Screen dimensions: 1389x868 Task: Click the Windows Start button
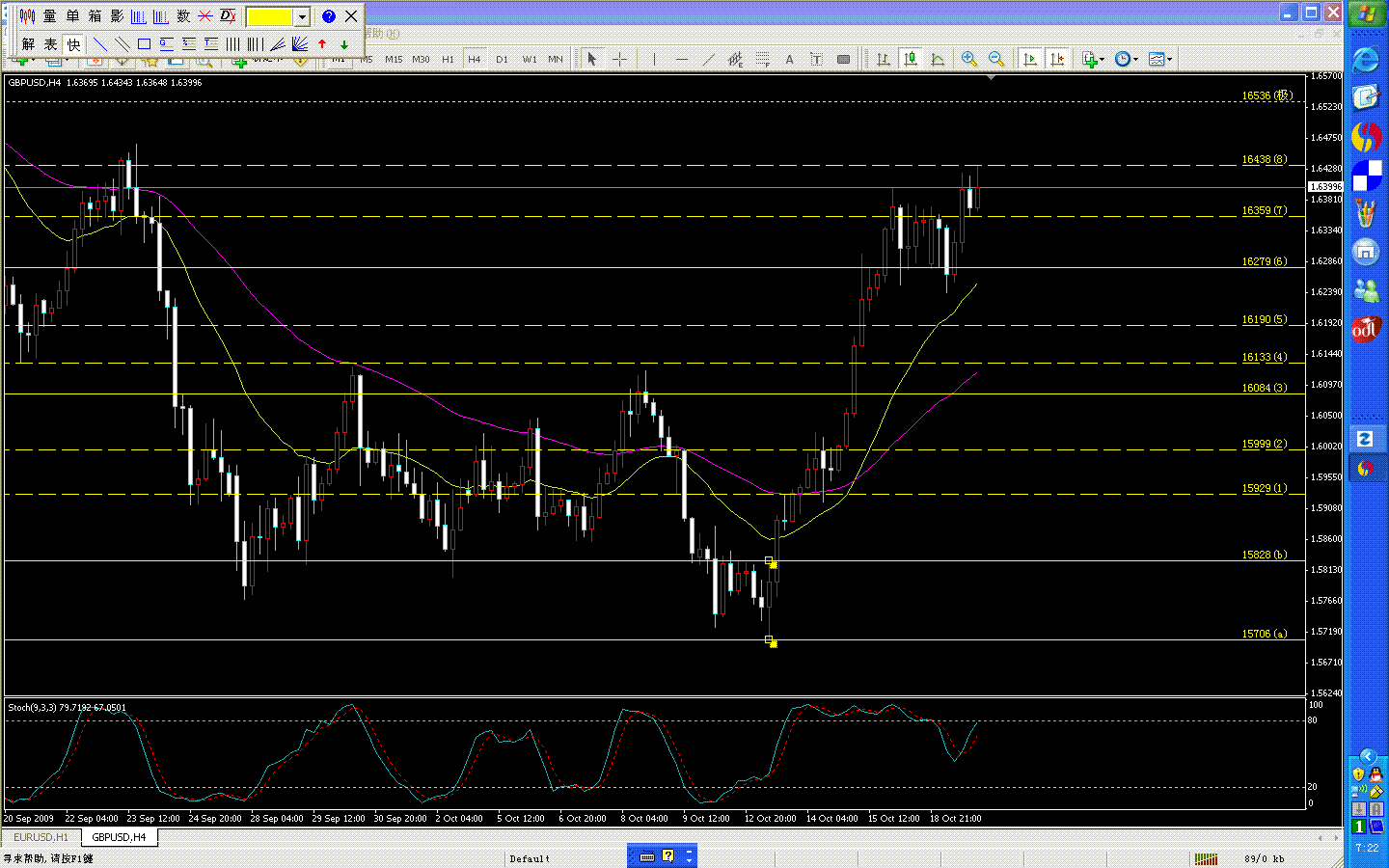click(x=1366, y=14)
